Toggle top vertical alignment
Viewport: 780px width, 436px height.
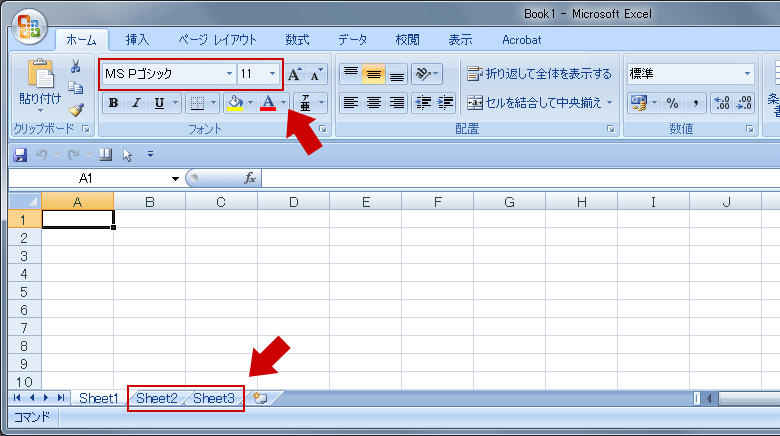tap(351, 74)
